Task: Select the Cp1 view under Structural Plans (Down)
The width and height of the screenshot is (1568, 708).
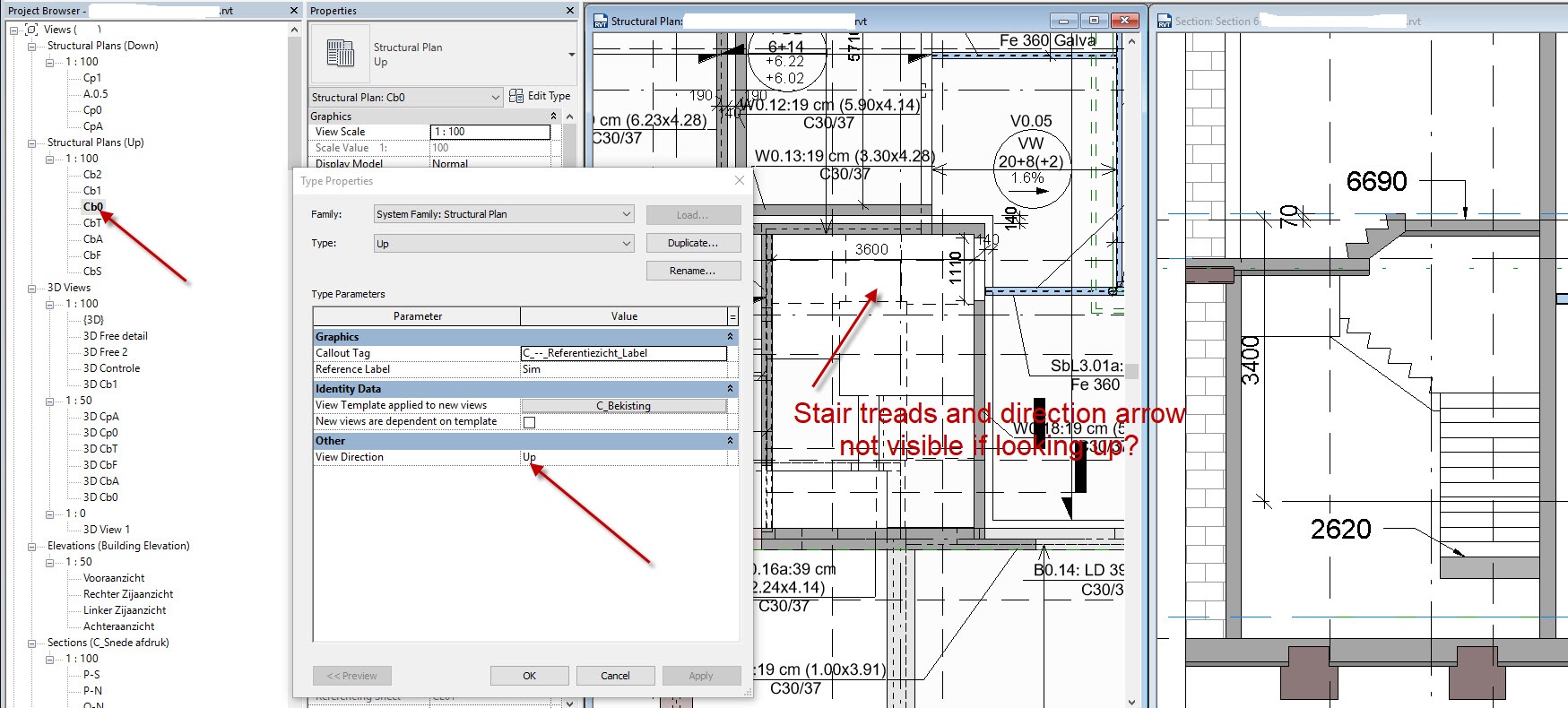Action: [x=92, y=78]
